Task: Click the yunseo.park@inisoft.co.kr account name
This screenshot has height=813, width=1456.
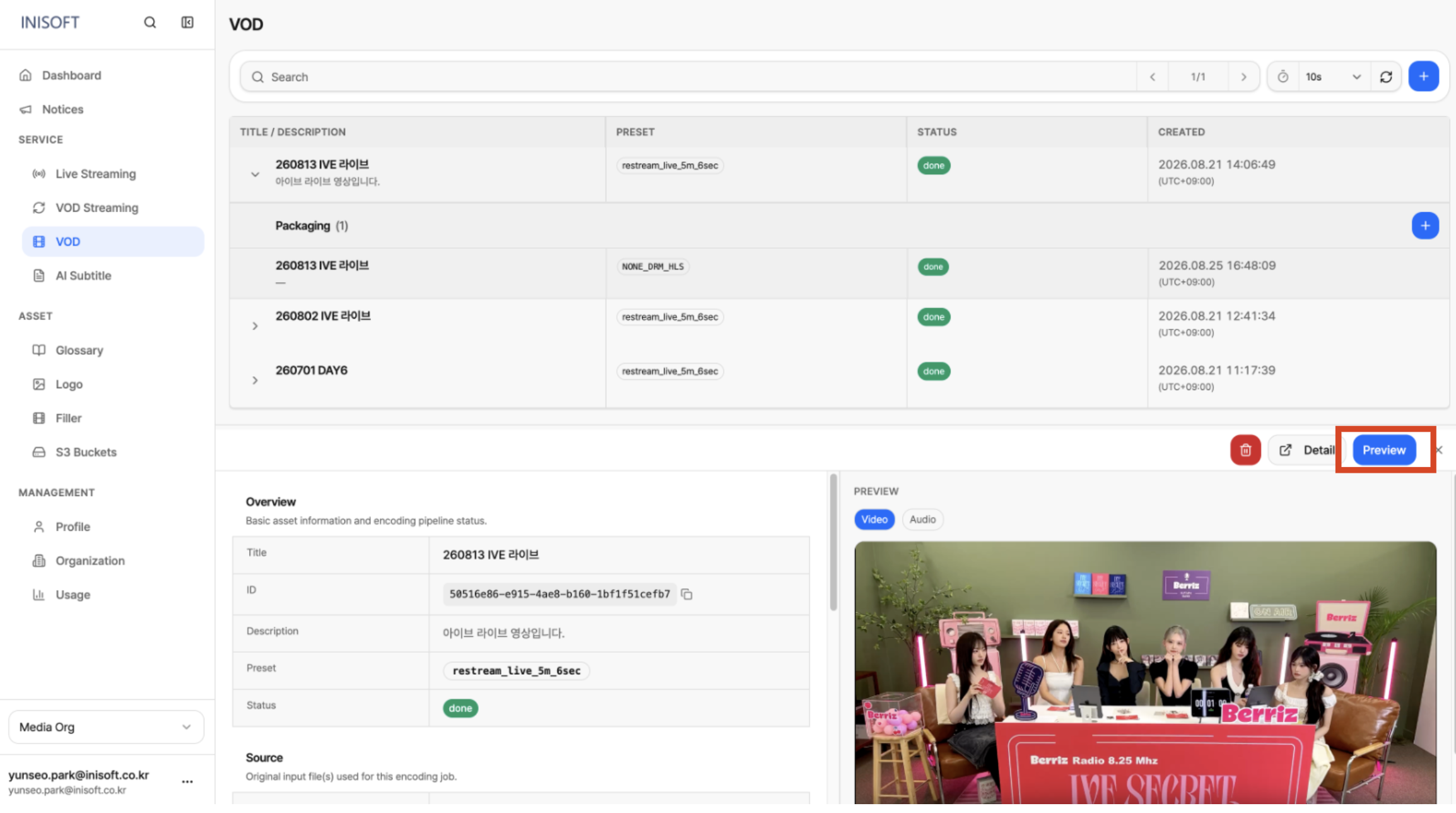Action: point(79,775)
